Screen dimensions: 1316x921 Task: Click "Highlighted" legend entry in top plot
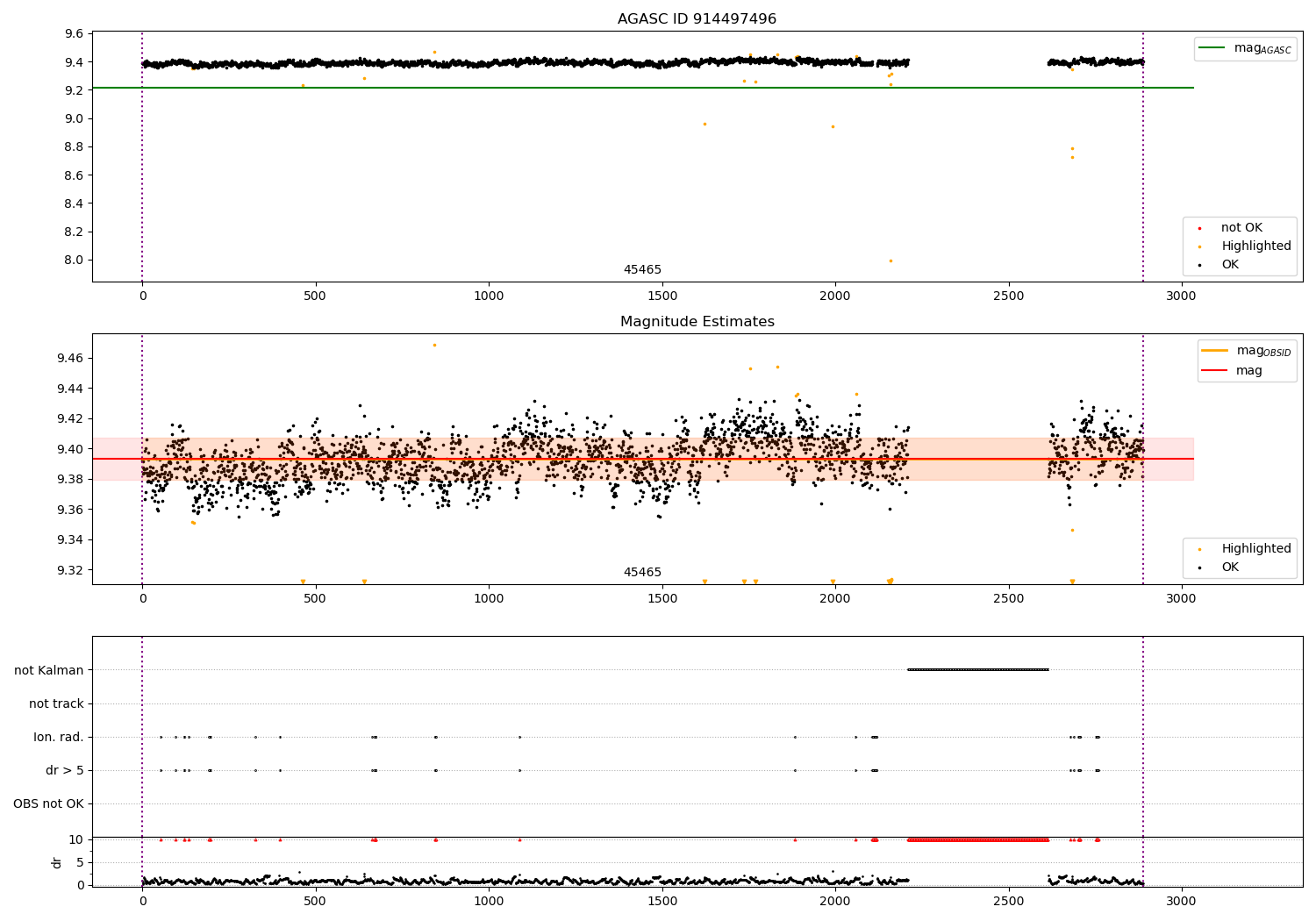[x=1256, y=246]
